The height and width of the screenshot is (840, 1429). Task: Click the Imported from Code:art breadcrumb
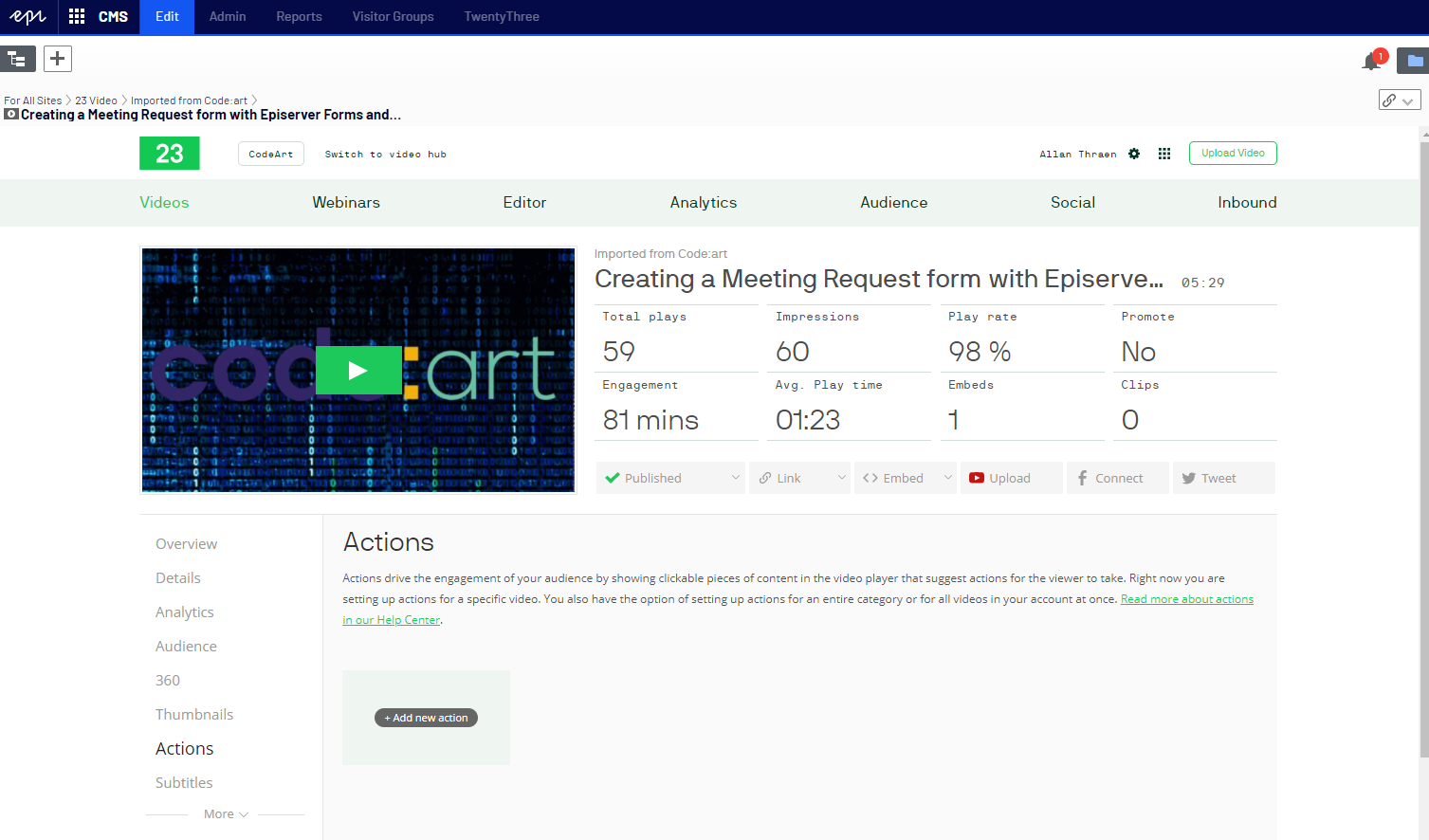[x=189, y=100]
